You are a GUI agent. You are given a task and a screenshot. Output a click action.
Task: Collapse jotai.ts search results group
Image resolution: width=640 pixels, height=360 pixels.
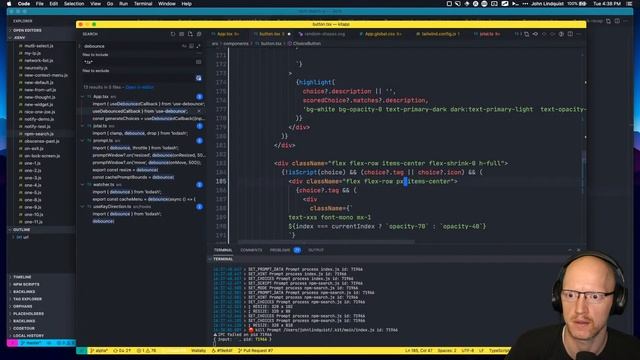coord(83,126)
